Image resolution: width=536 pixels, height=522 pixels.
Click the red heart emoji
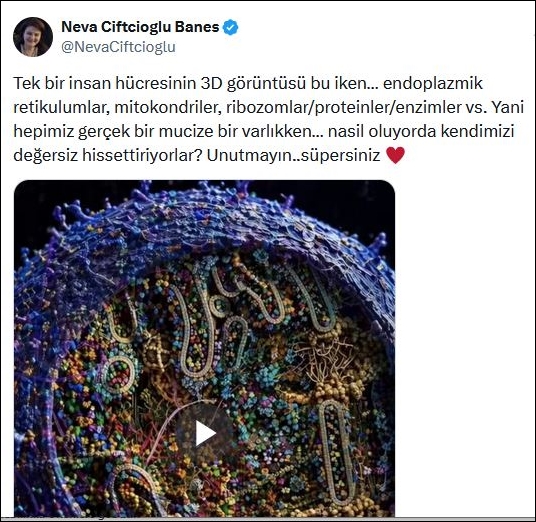(395, 155)
